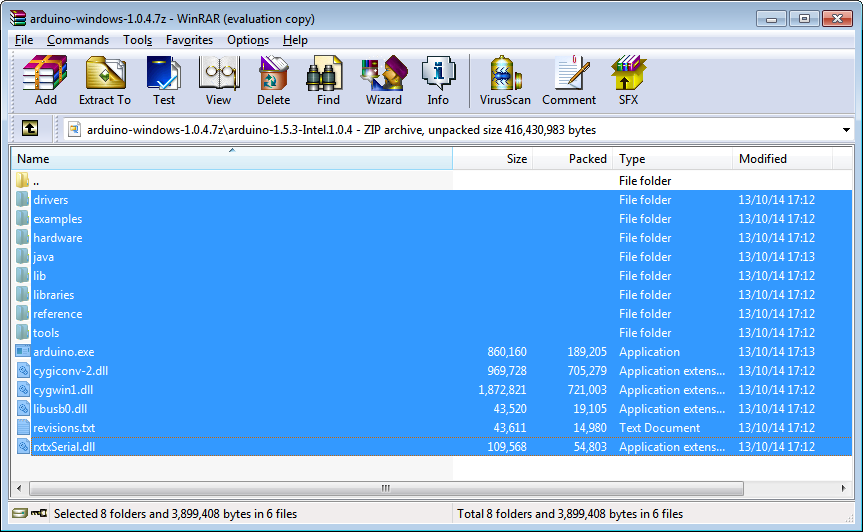Go up one folder using arrow icon

30,129
